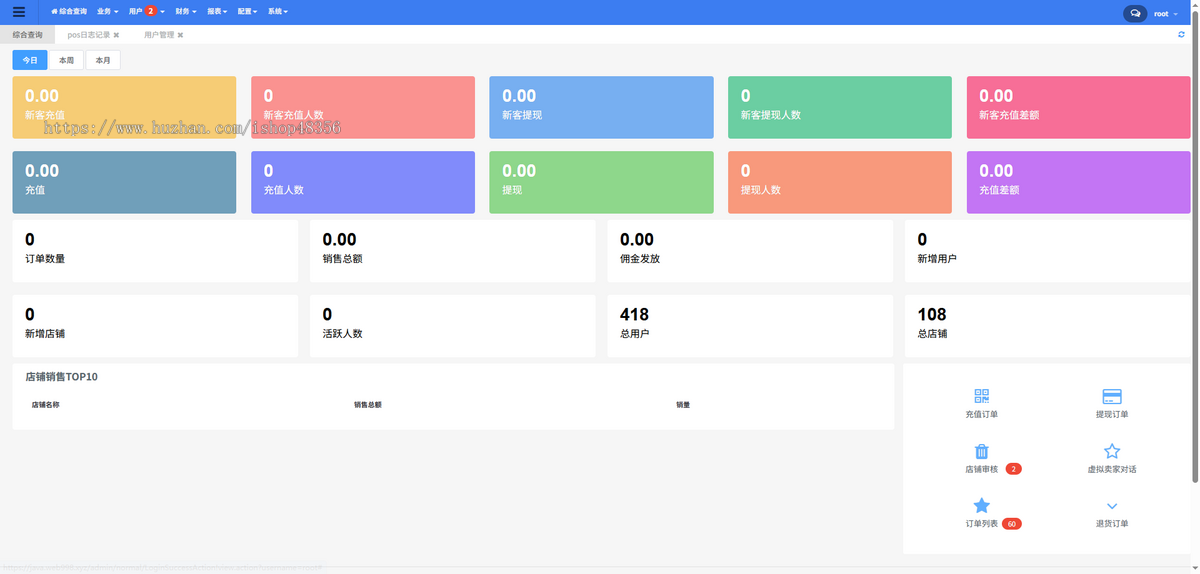Click the 提现订单 link text

pos(1112,414)
